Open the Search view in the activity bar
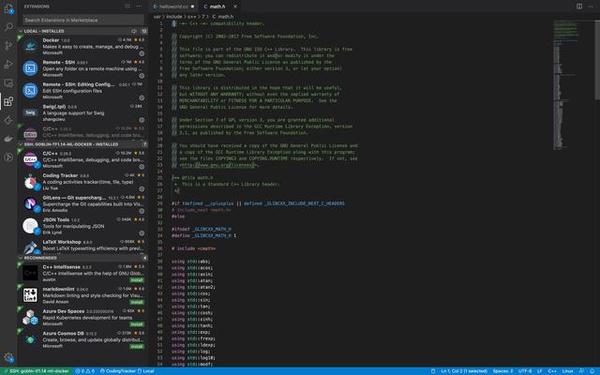 click(8, 27)
